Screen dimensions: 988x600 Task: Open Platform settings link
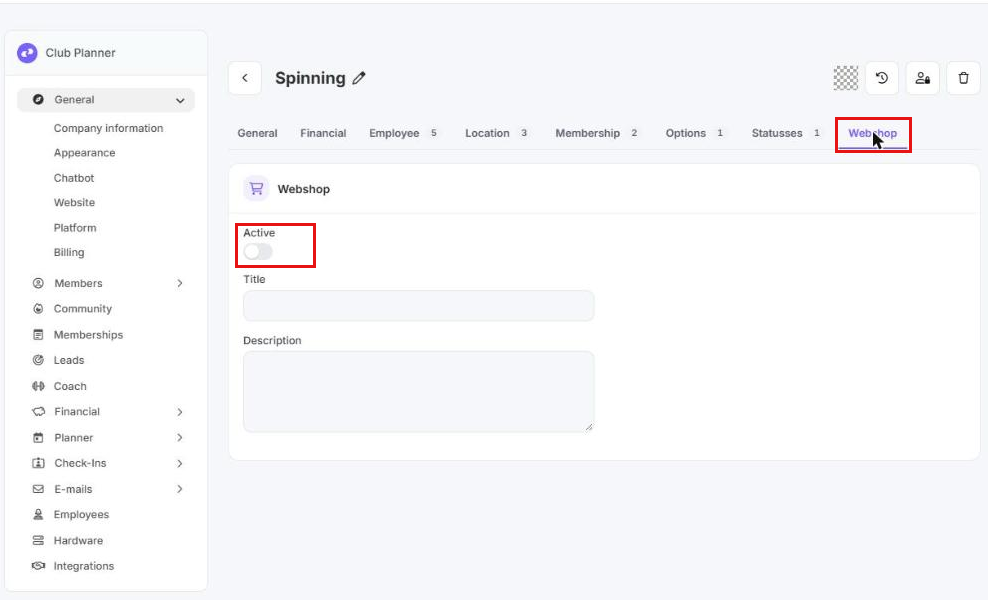(75, 228)
